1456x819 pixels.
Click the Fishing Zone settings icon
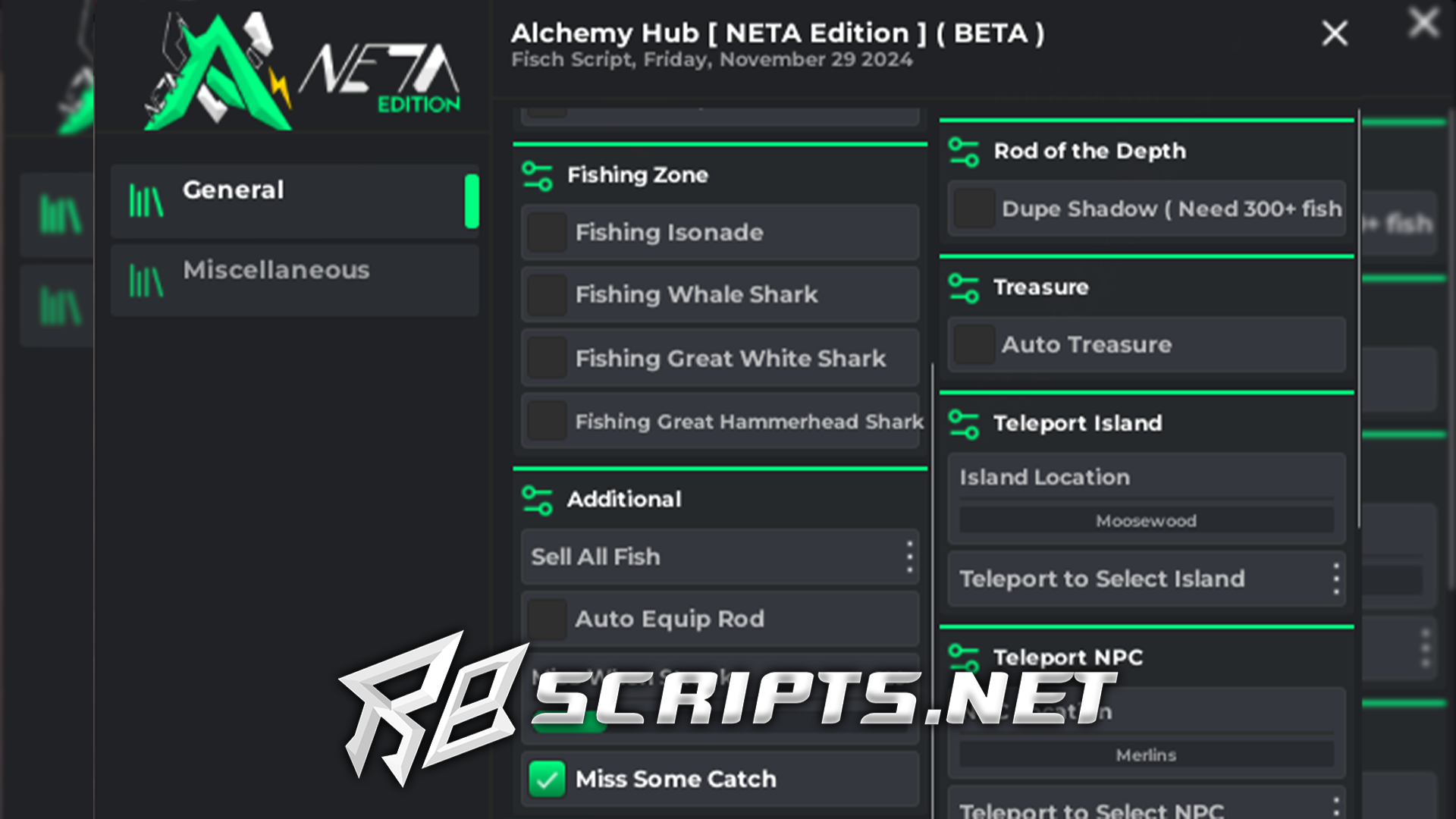click(536, 175)
